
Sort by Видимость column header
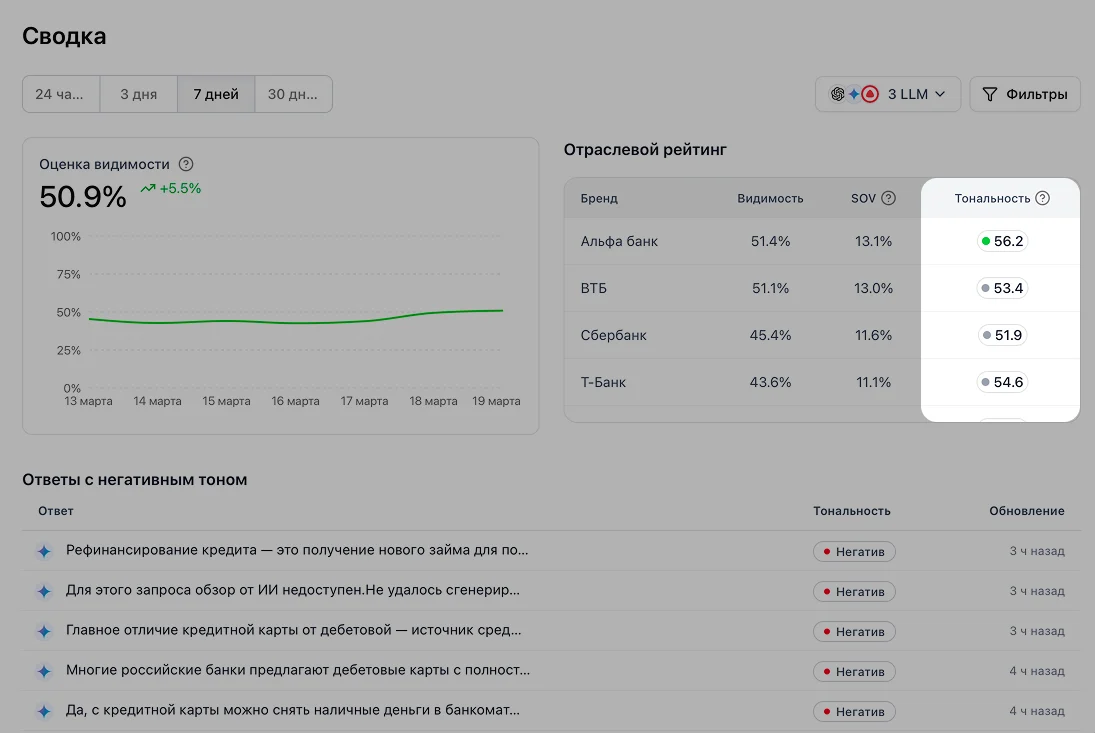click(x=770, y=198)
